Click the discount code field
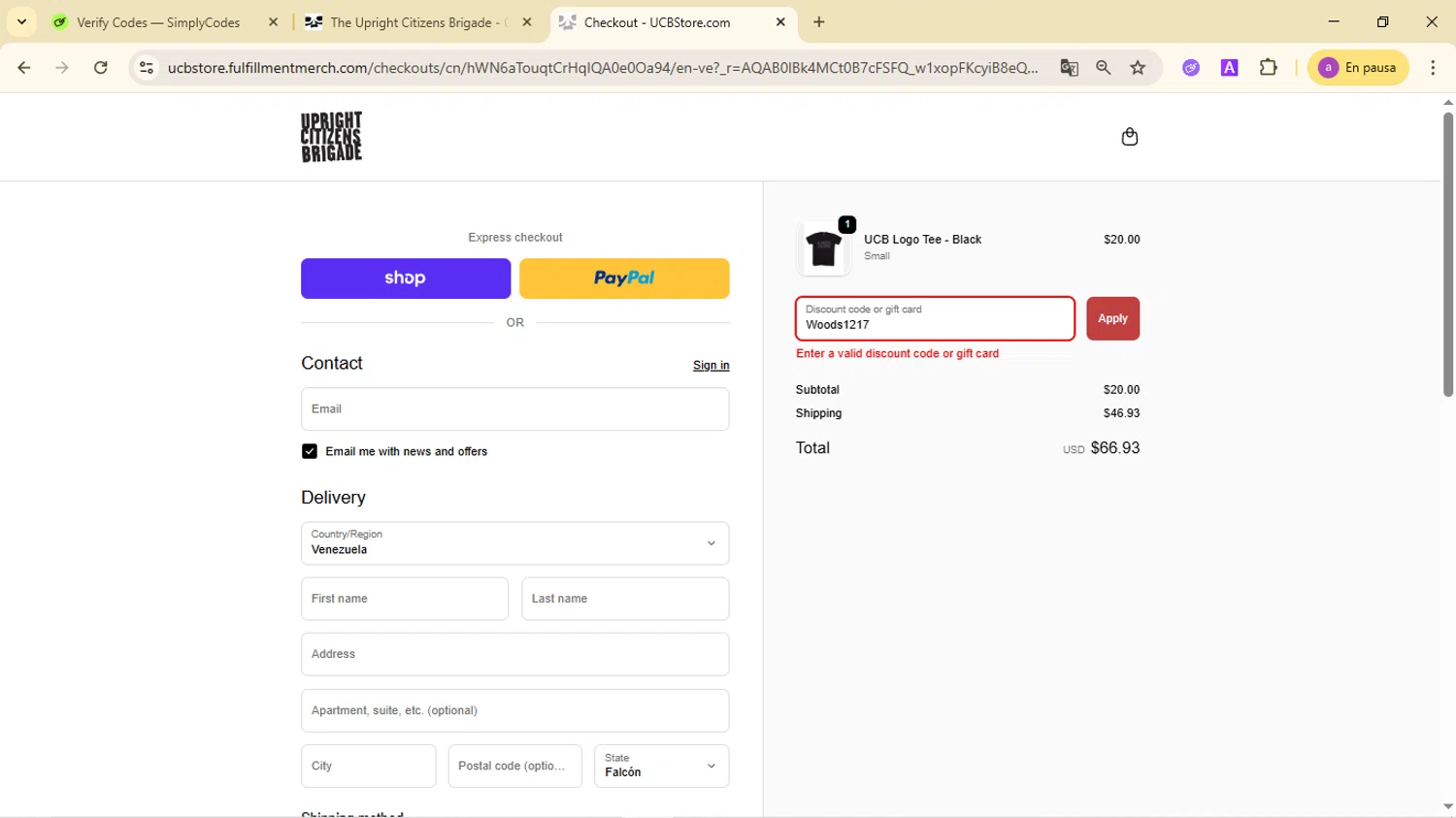 [x=935, y=318]
